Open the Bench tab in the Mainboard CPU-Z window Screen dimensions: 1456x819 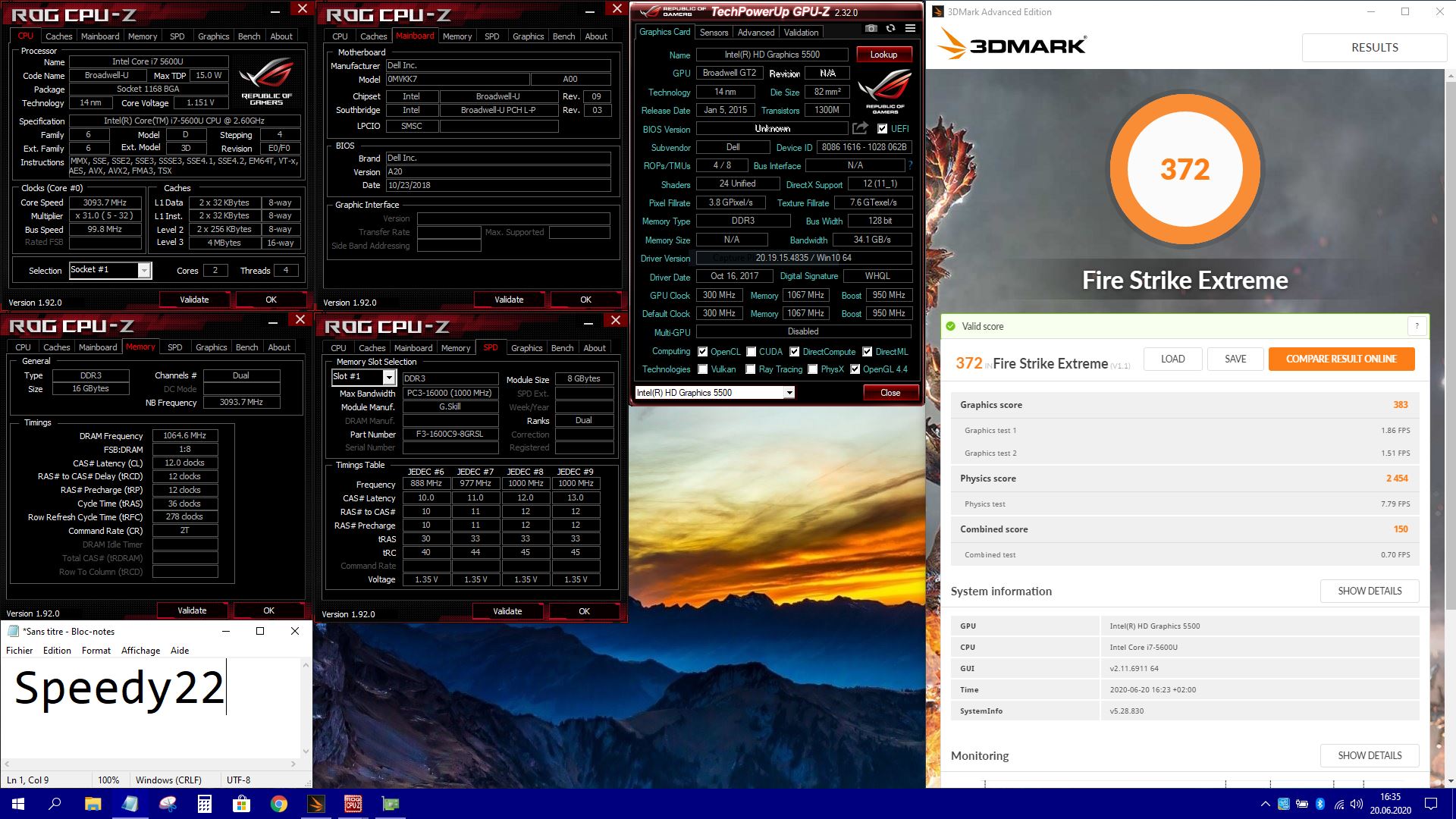click(563, 36)
